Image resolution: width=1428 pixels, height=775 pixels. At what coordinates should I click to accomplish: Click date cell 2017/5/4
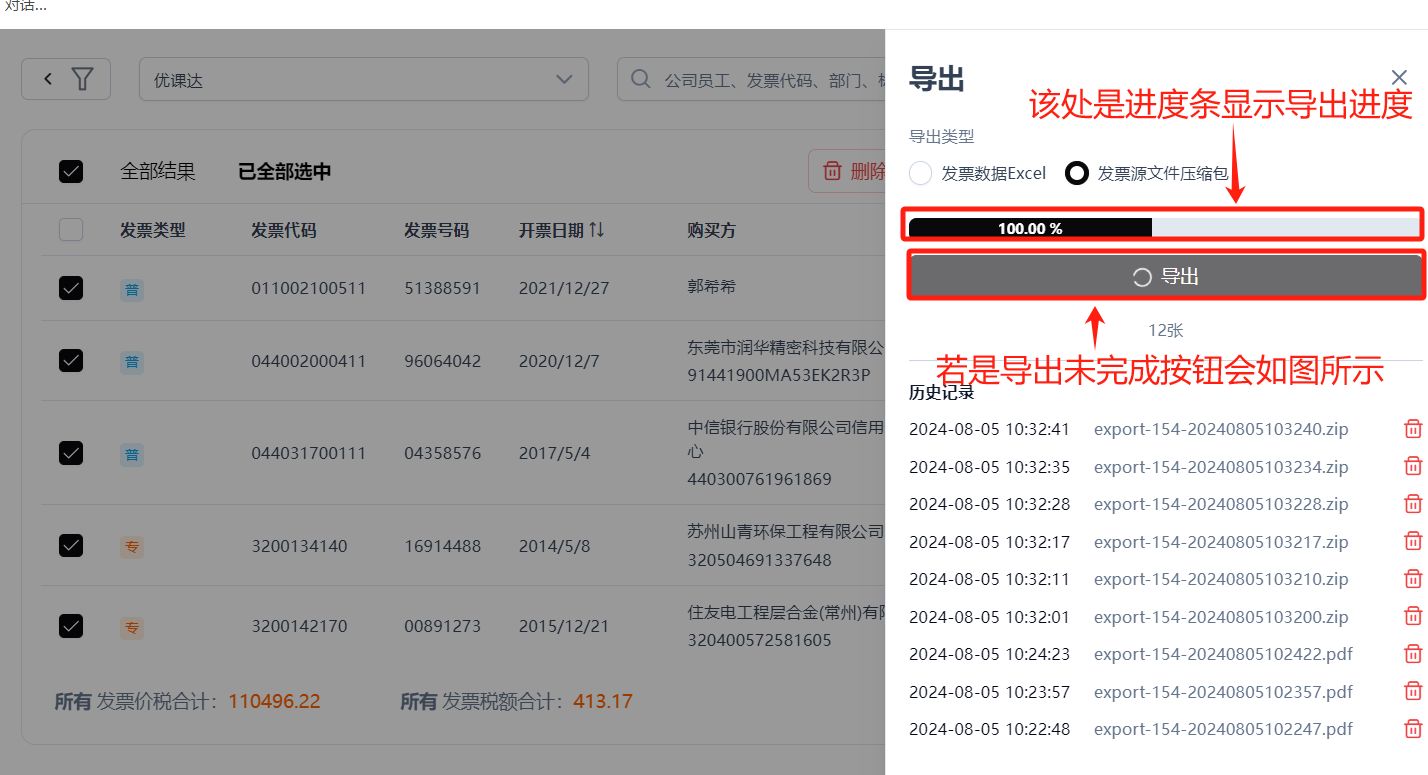coord(554,453)
